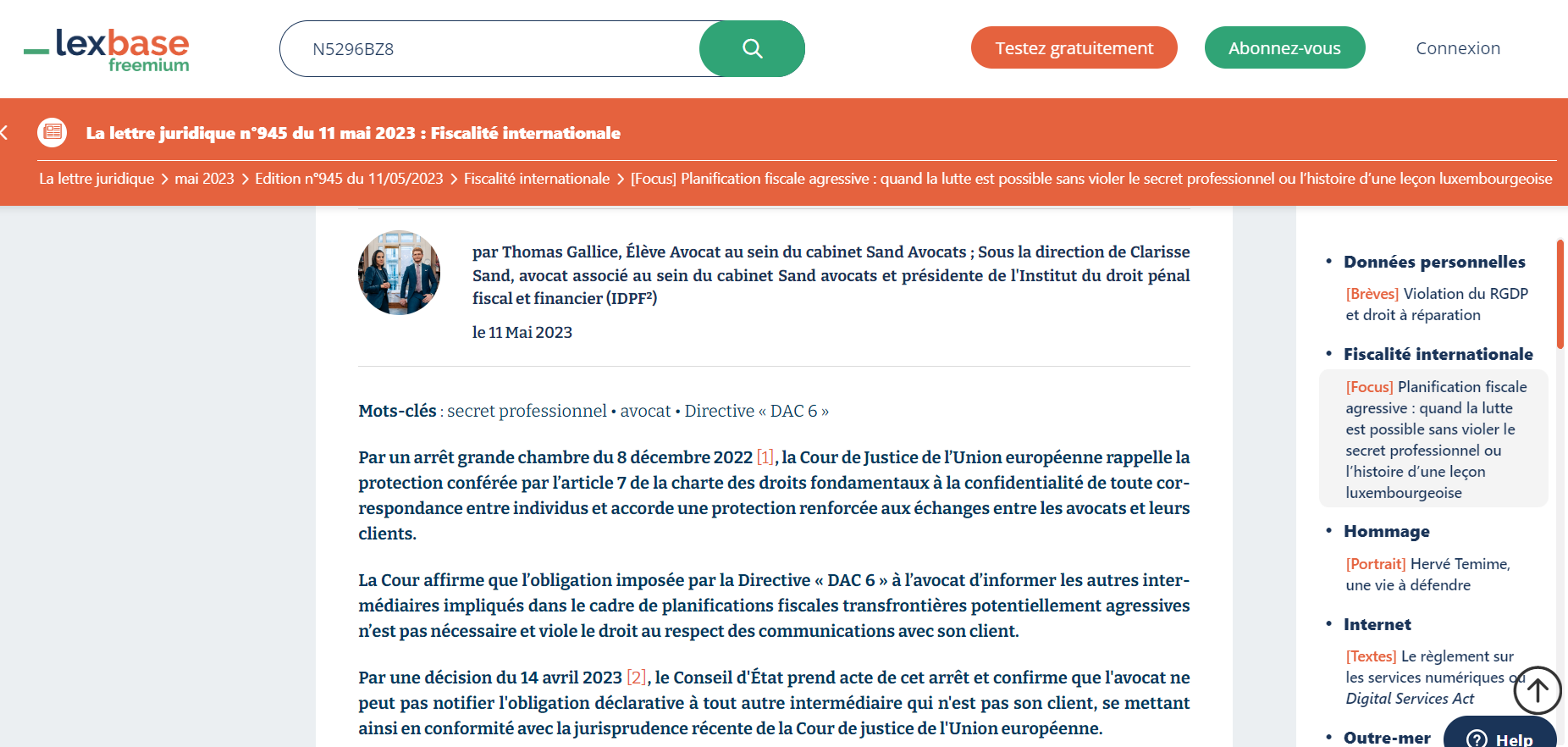Click the green search magnifier button
Screen dimensions: 1568x747
pyautogui.click(x=752, y=49)
